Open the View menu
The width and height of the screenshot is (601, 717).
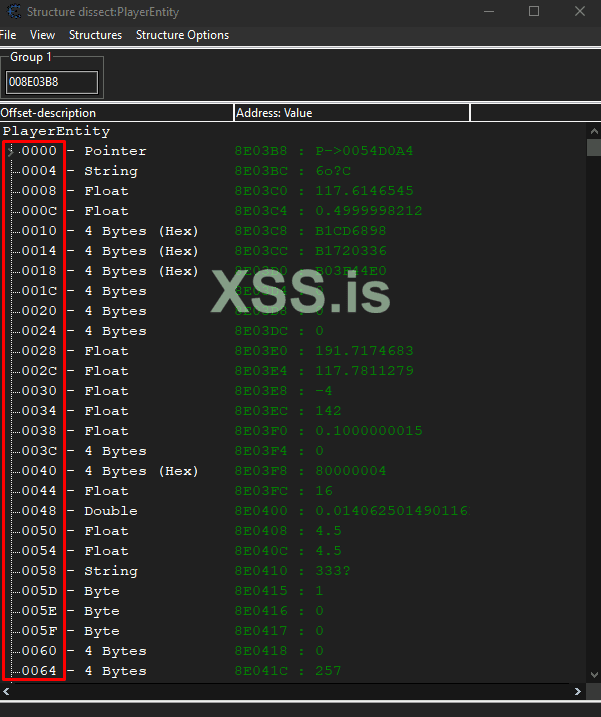coord(43,35)
